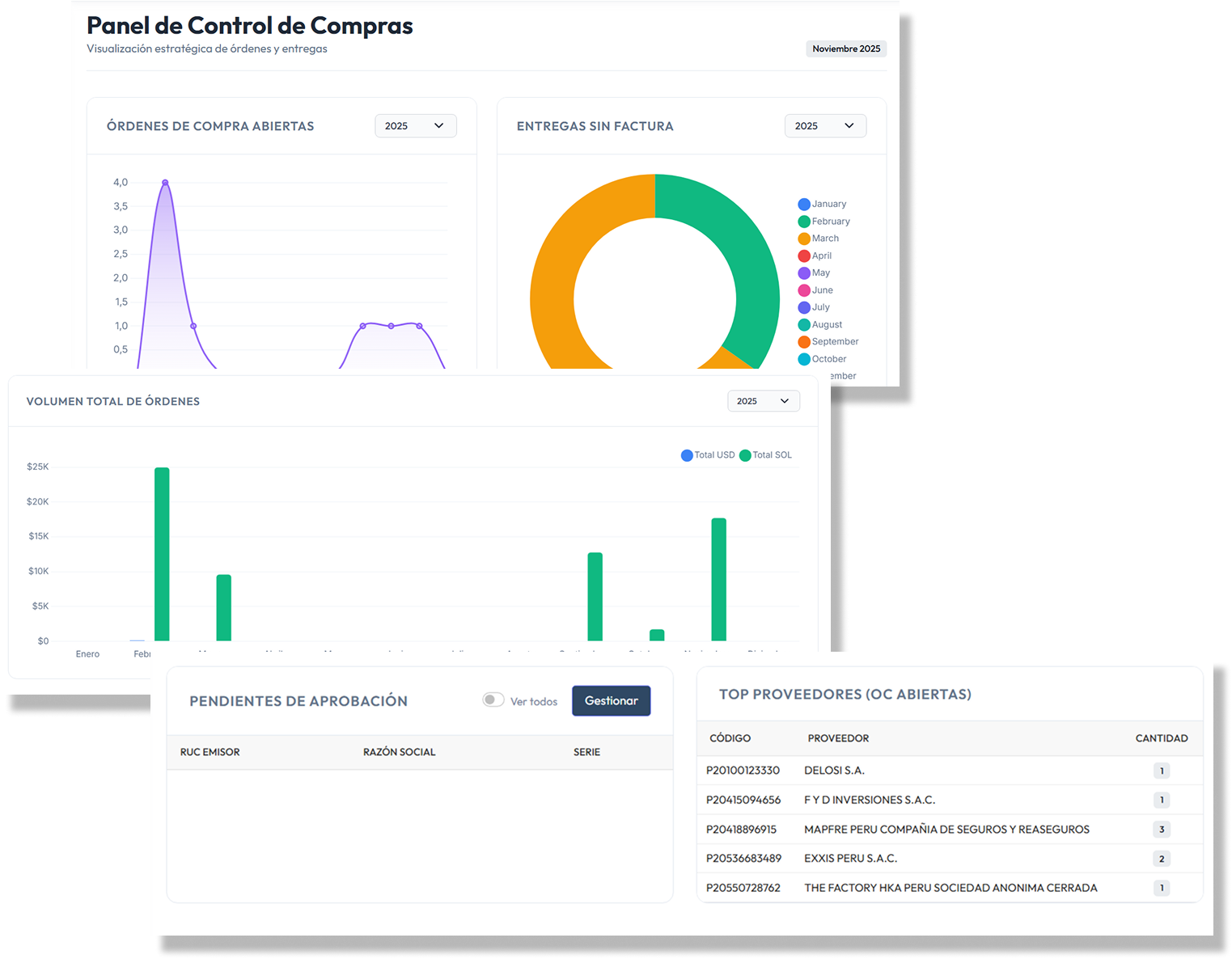
Task: Click April legend circle
Action: coord(804,256)
